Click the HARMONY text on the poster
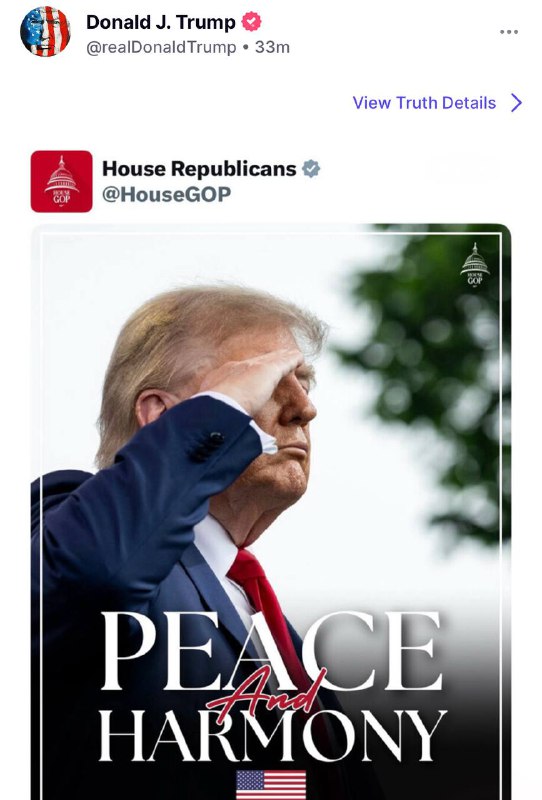542x800 pixels. tap(272, 735)
